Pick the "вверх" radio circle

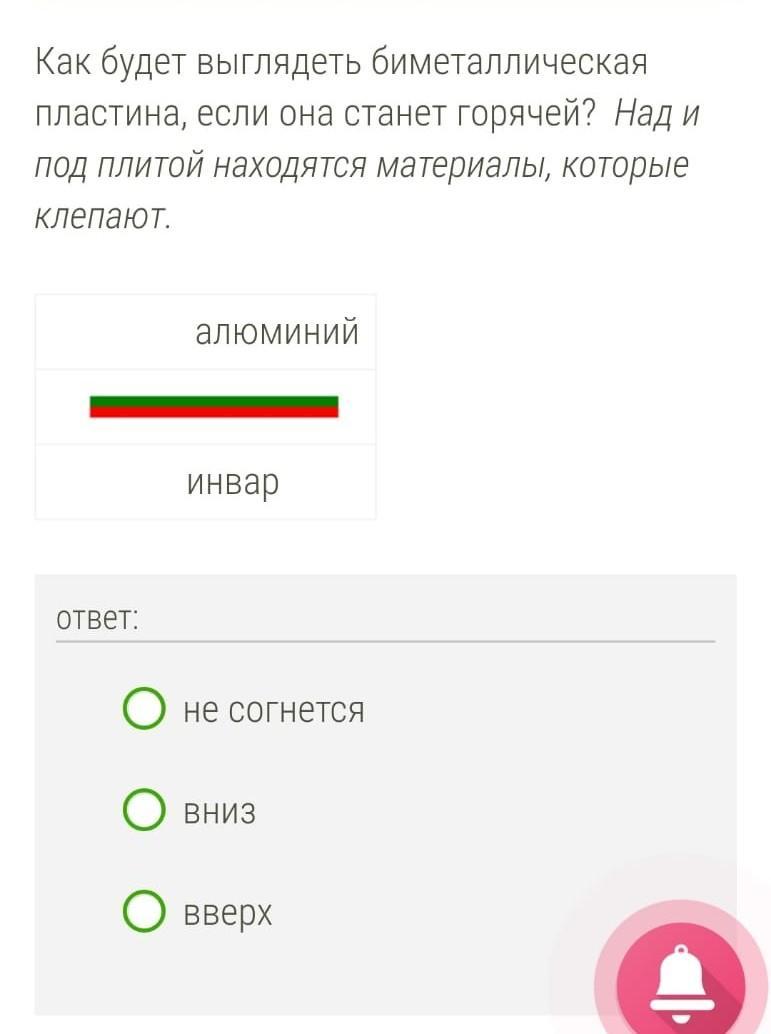tap(143, 911)
